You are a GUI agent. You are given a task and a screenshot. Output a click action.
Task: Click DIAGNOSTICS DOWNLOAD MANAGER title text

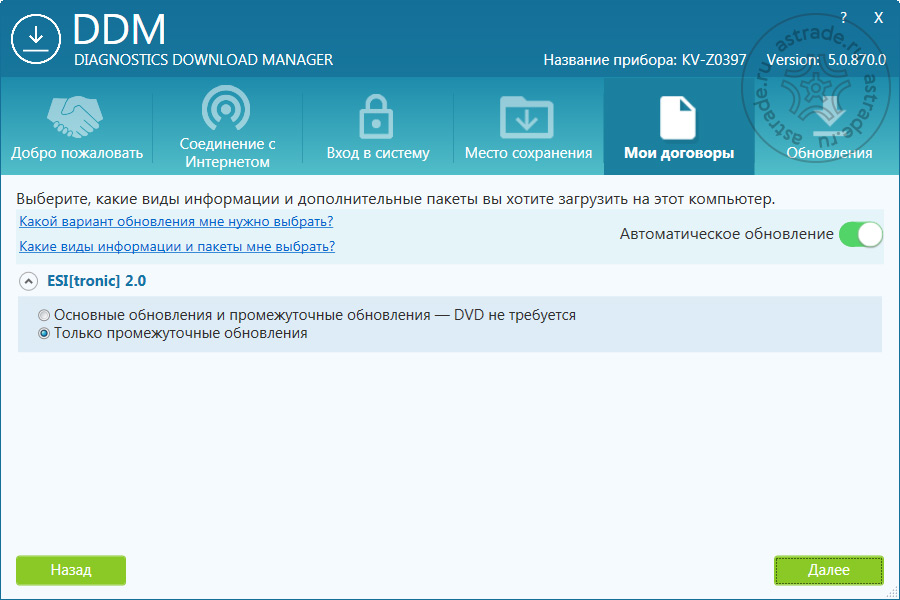click(x=204, y=60)
